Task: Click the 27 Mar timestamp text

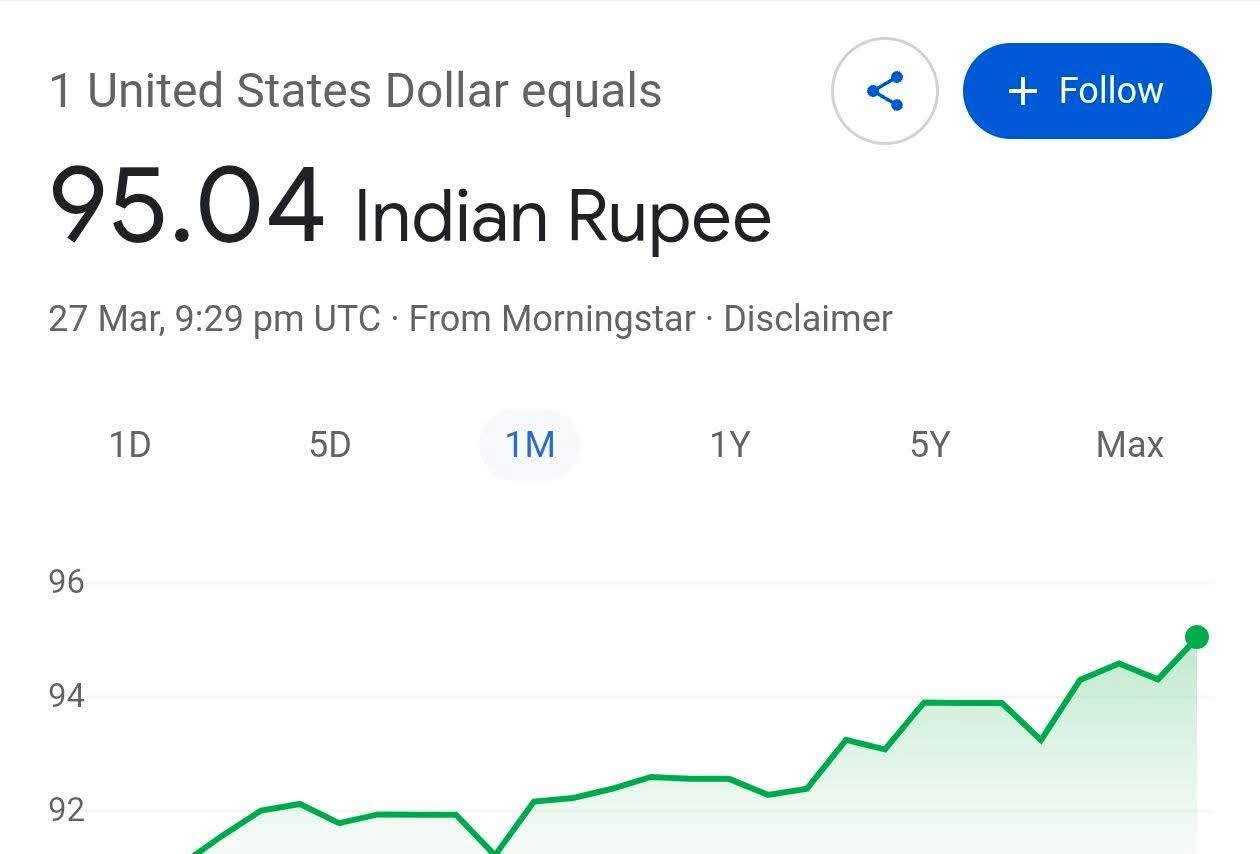Action: click(214, 319)
